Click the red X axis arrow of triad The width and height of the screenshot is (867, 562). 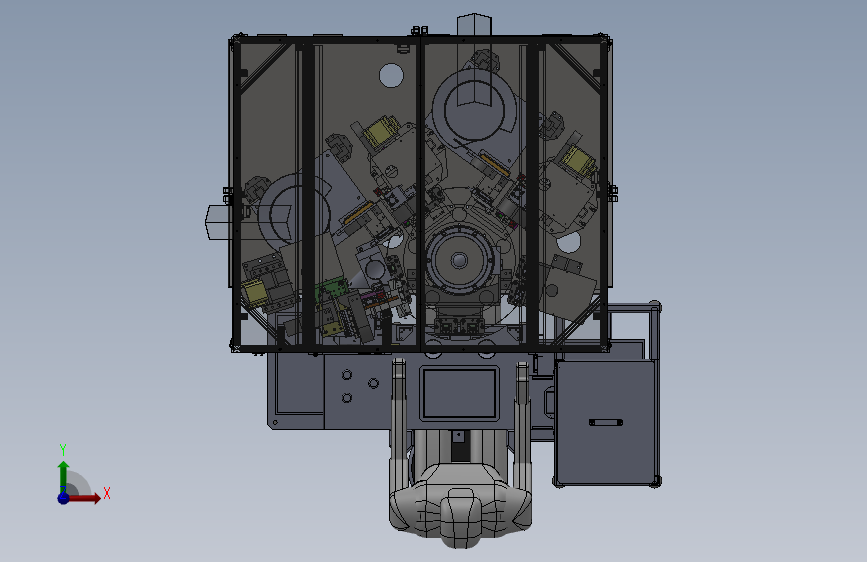[x=84, y=498]
